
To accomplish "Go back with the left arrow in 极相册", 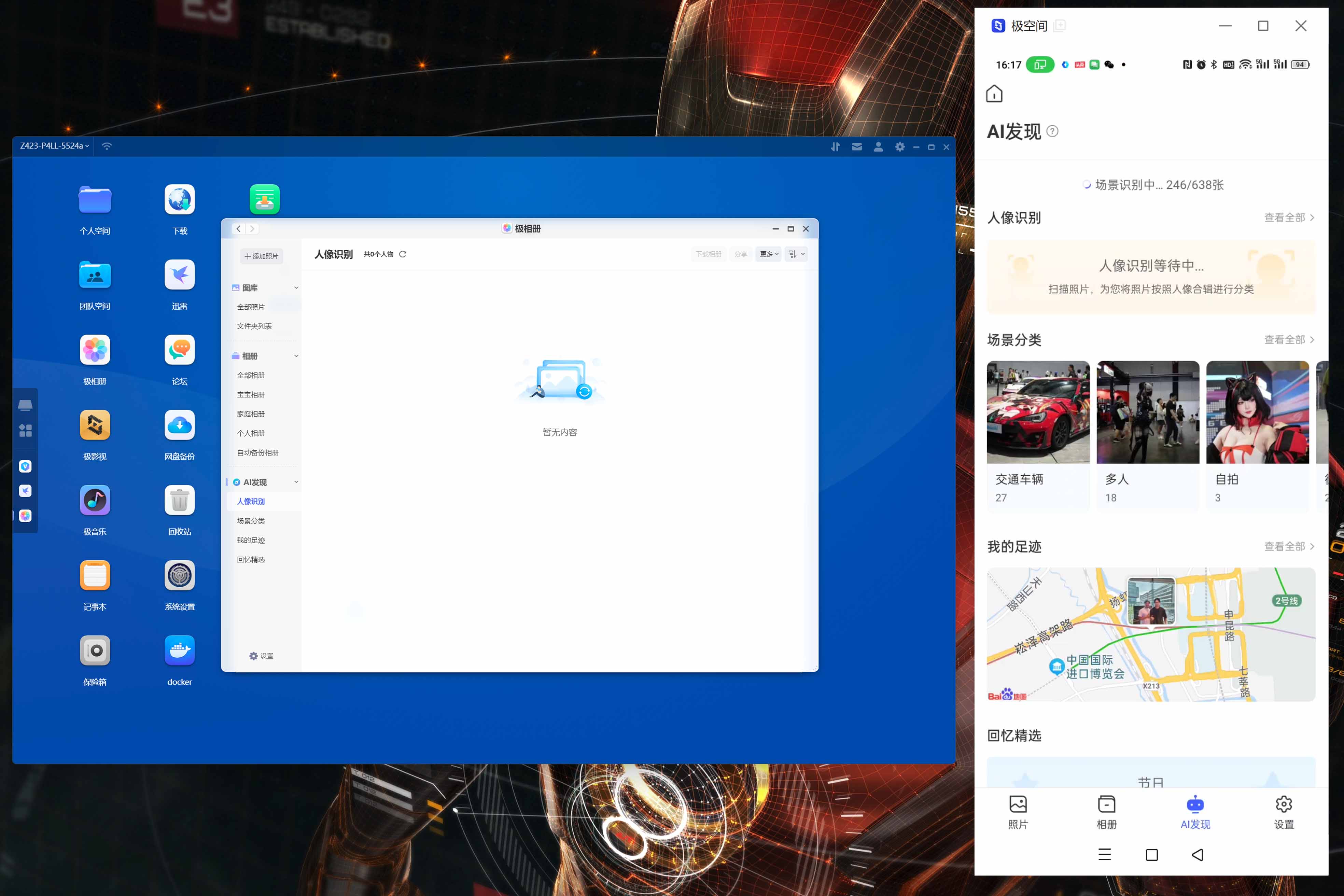I will pos(238,228).
